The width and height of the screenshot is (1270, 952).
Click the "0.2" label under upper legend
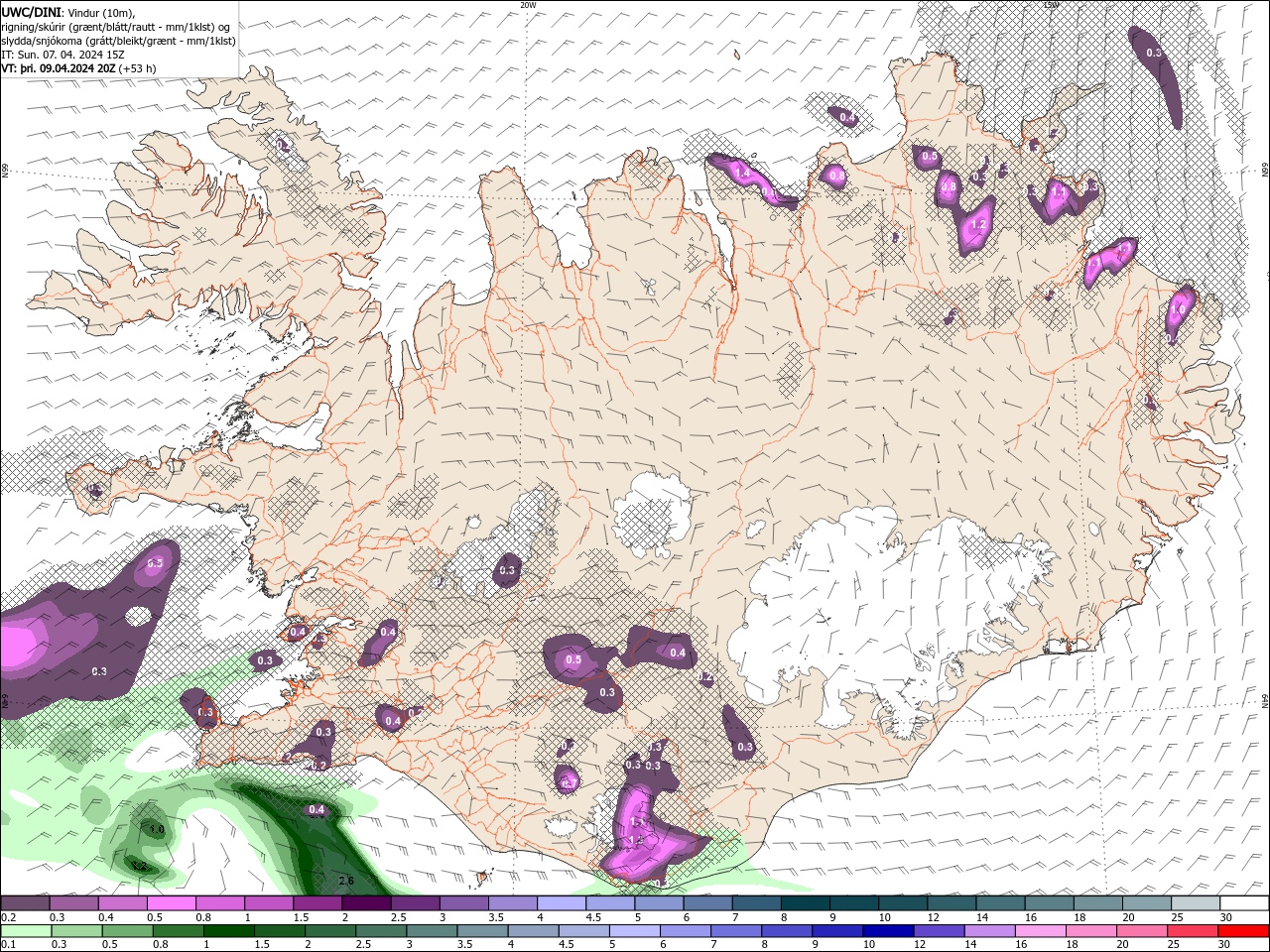[x=8, y=917]
